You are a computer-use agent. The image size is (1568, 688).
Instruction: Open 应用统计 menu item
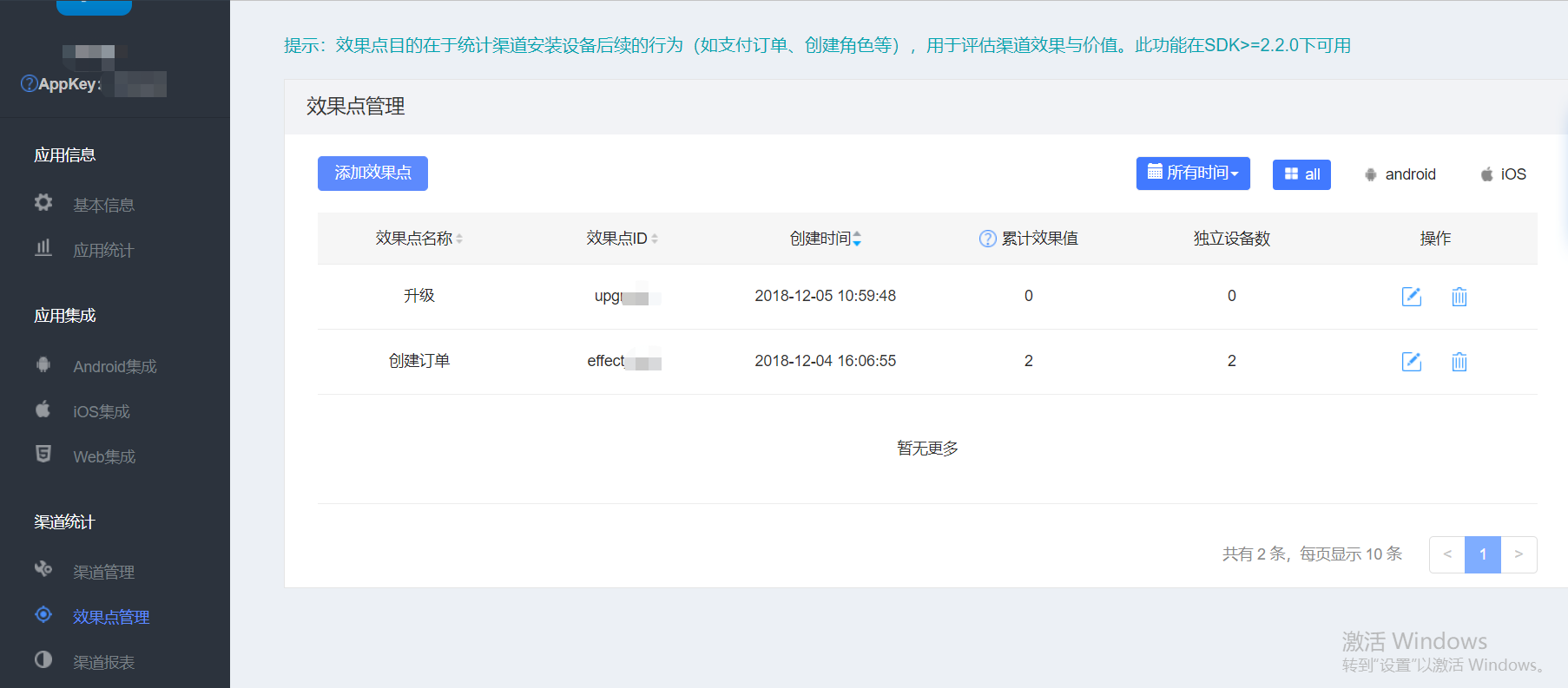[104, 251]
